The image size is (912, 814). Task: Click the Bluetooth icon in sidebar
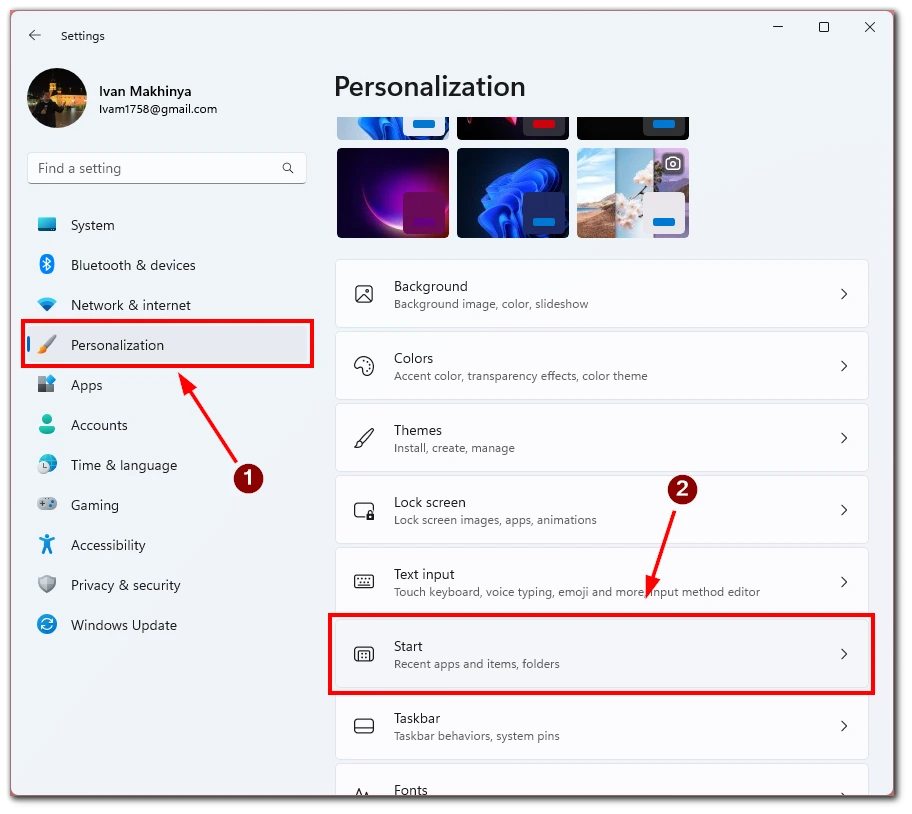(x=47, y=265)
